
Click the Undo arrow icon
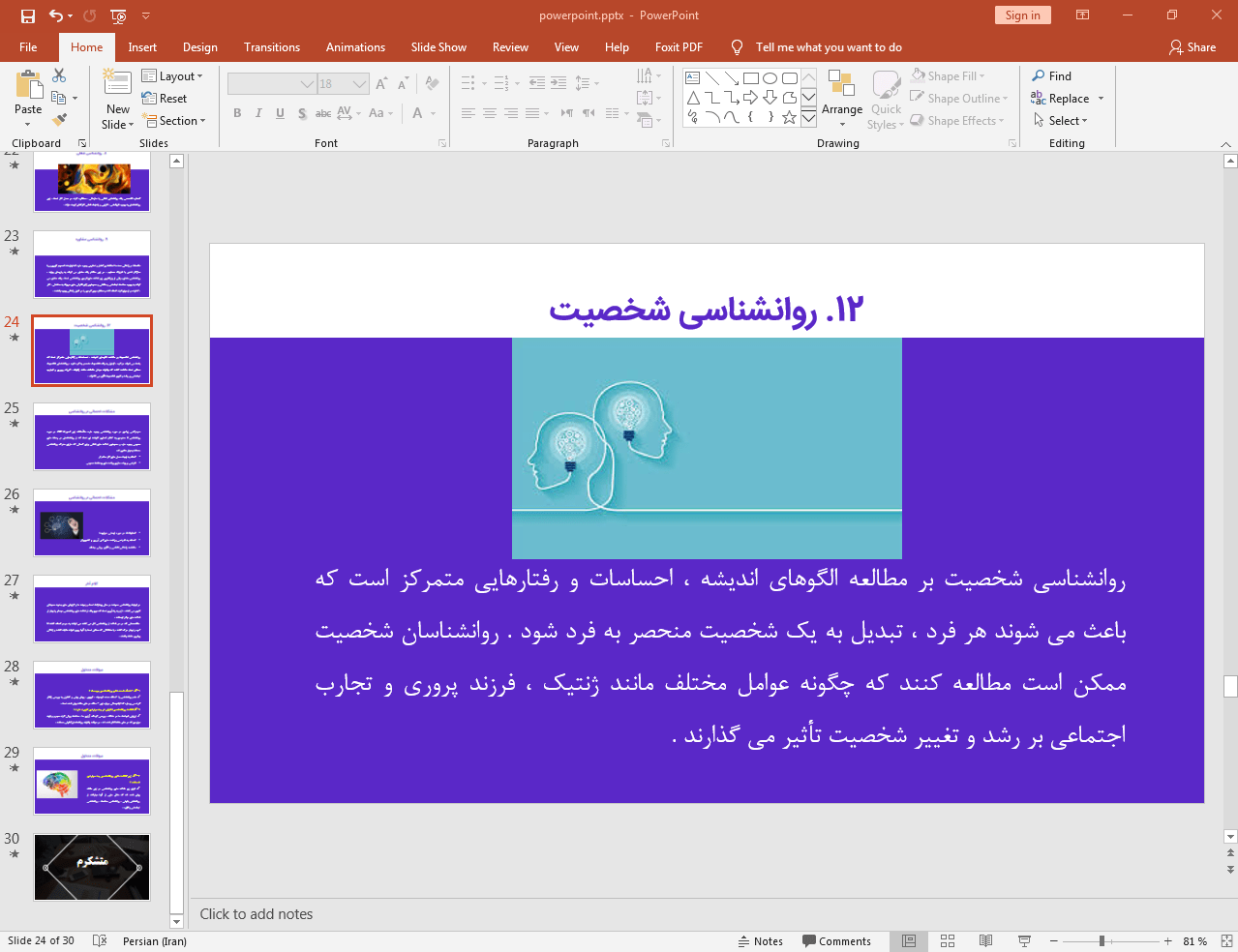pyautogui.click(x=56, y=15)
